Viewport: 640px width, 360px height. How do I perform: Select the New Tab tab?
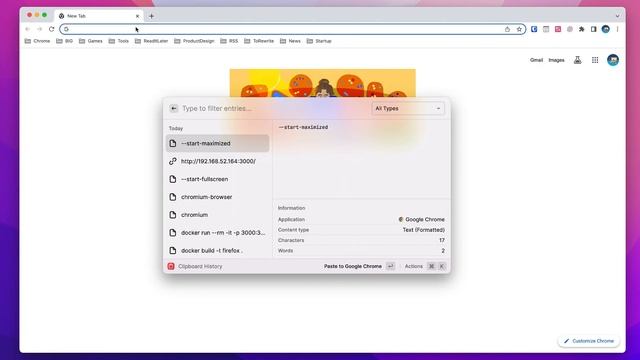point(98,16)
